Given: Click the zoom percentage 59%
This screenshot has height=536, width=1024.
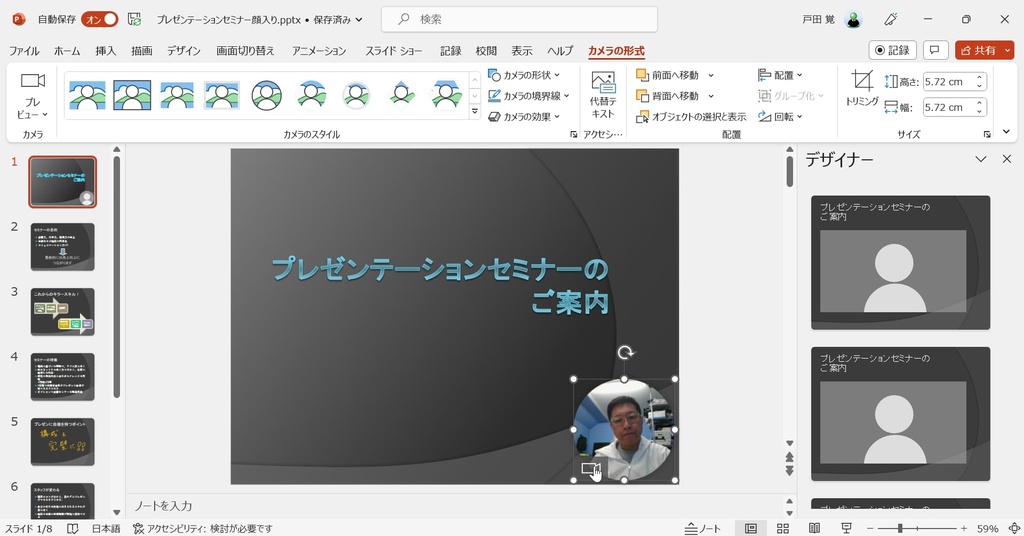Looking at the screenshot, I should point(987,528).
